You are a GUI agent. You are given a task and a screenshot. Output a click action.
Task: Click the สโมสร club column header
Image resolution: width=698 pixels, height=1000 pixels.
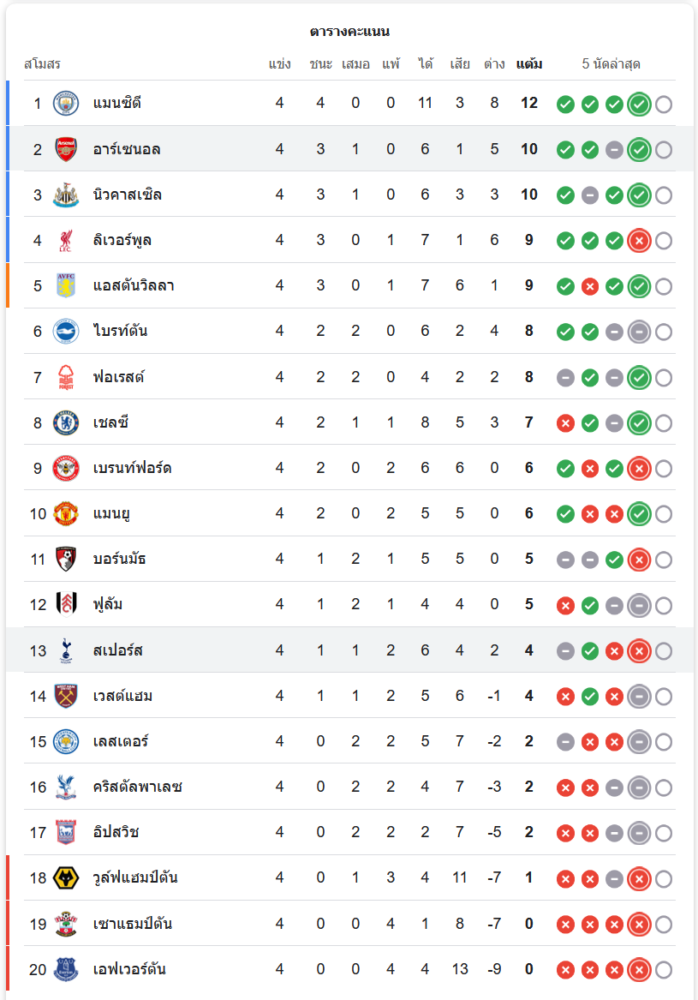tap(42, 64)
